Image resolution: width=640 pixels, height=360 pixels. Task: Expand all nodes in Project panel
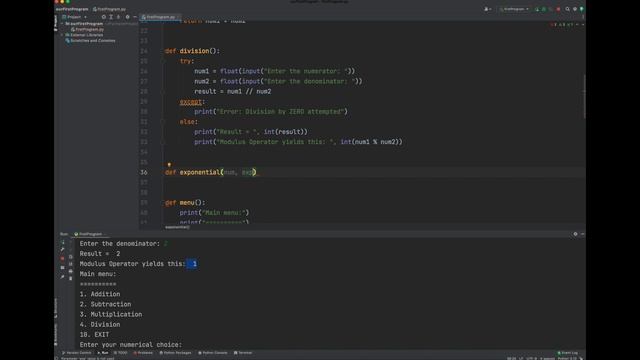point(111,17)
